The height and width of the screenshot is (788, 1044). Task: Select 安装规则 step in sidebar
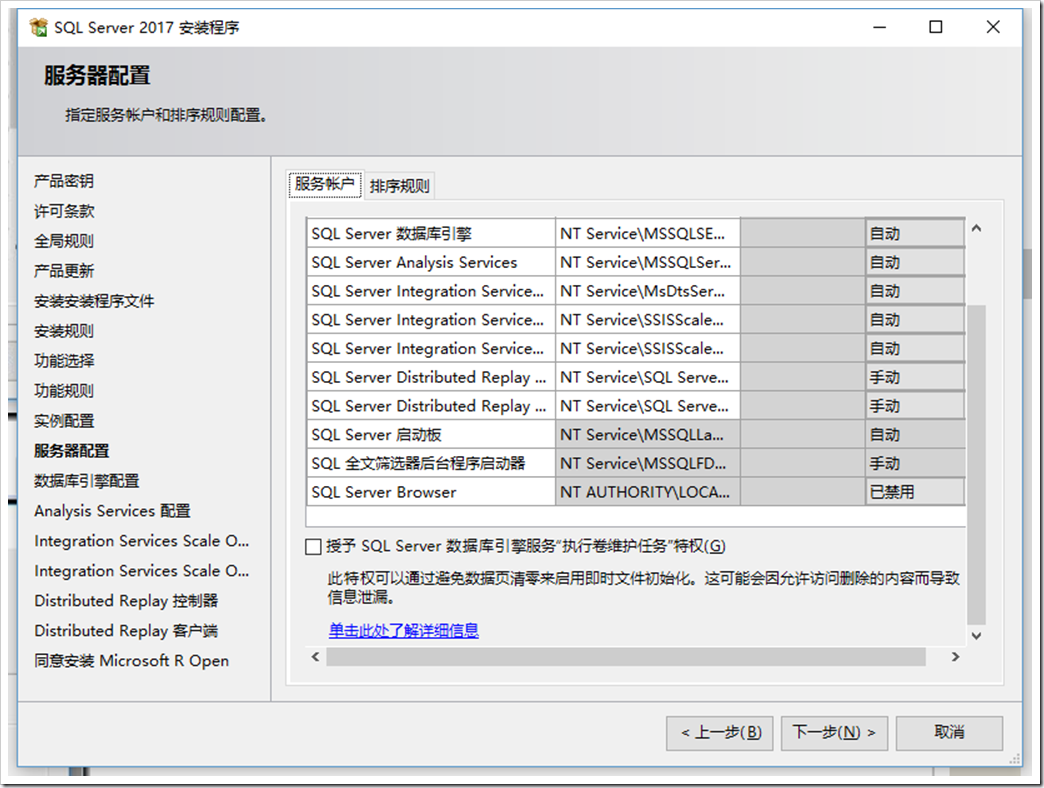[64, 331]
